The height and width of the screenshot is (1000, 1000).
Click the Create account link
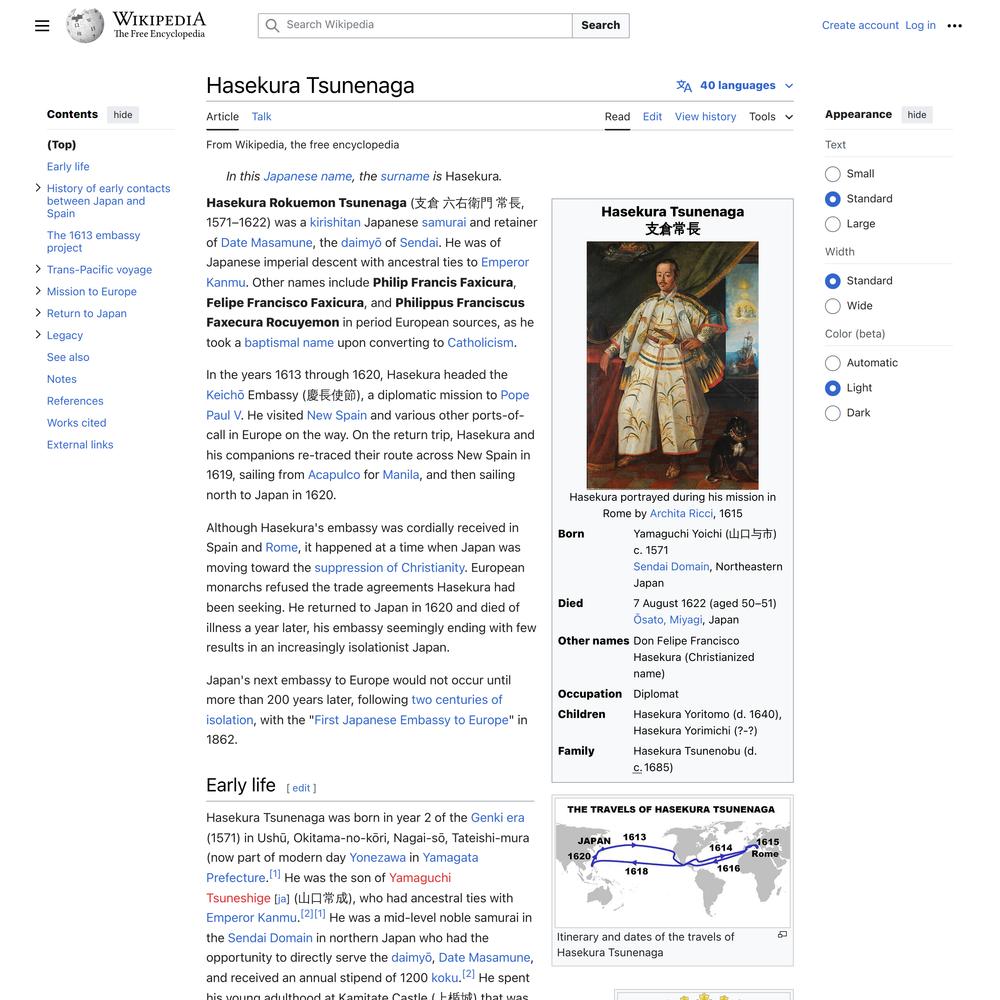point(860,26)
